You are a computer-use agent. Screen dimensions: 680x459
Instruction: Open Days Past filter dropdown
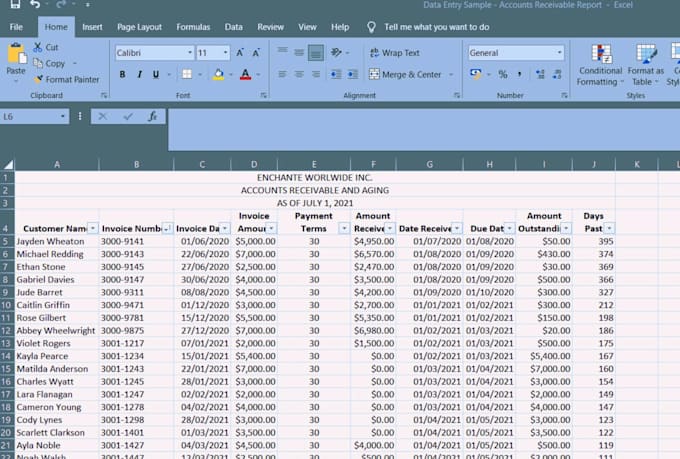pyautogui.click(x=609, y=228)
